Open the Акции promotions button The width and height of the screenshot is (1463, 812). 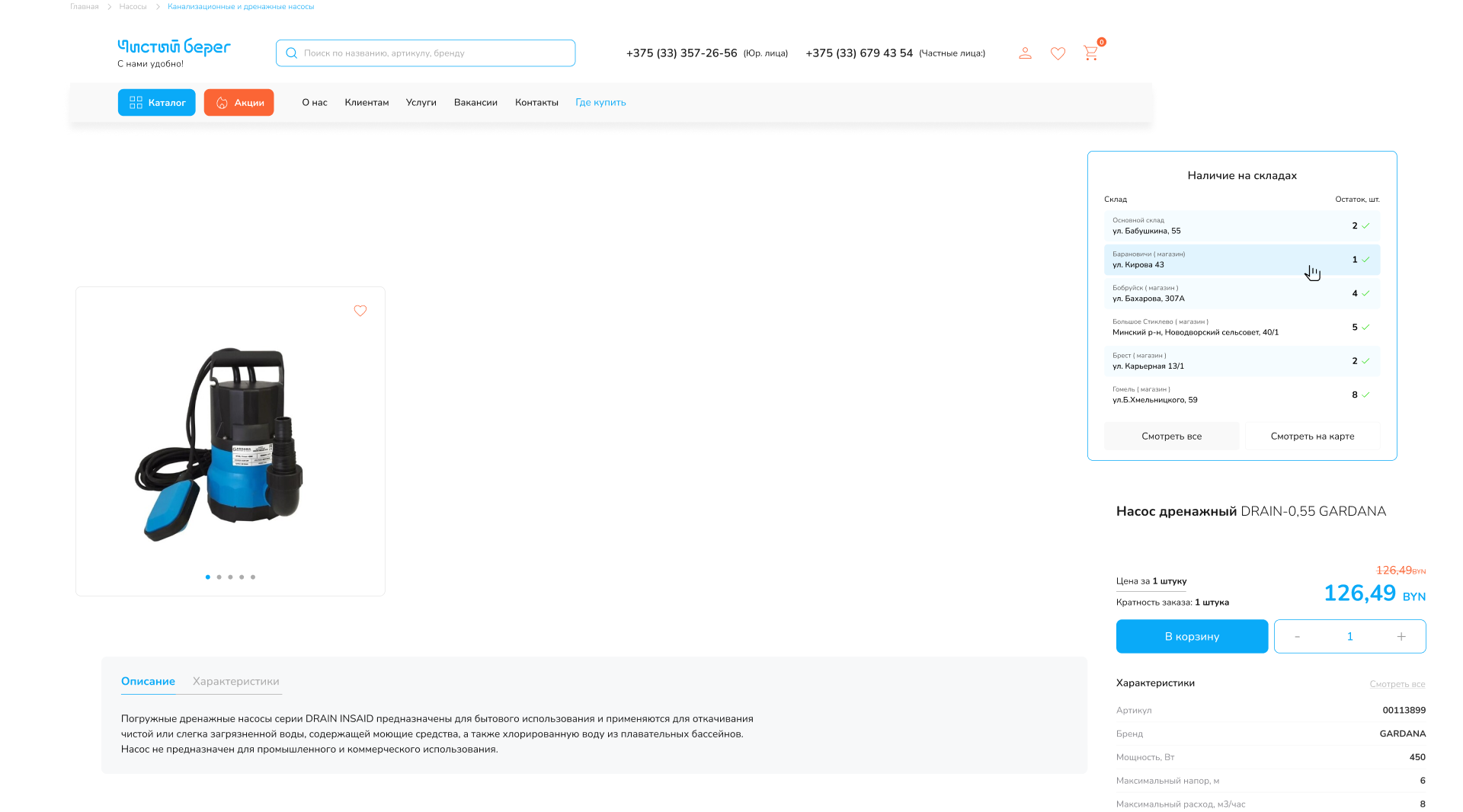tap(238, 103)
